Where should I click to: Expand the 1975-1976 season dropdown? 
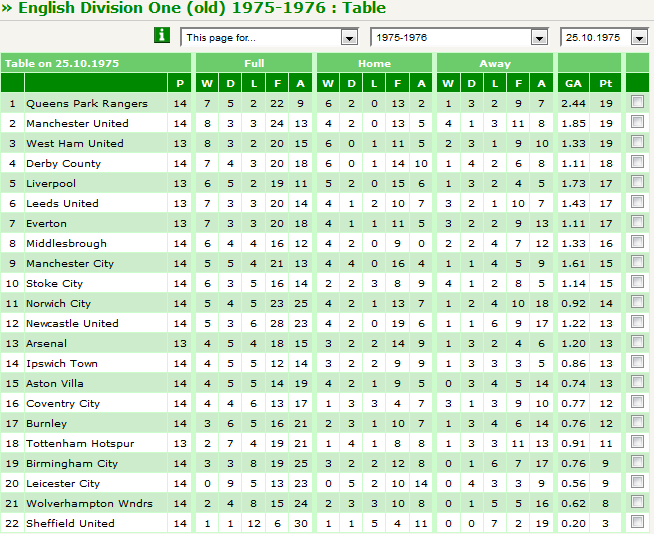(459, 38)
